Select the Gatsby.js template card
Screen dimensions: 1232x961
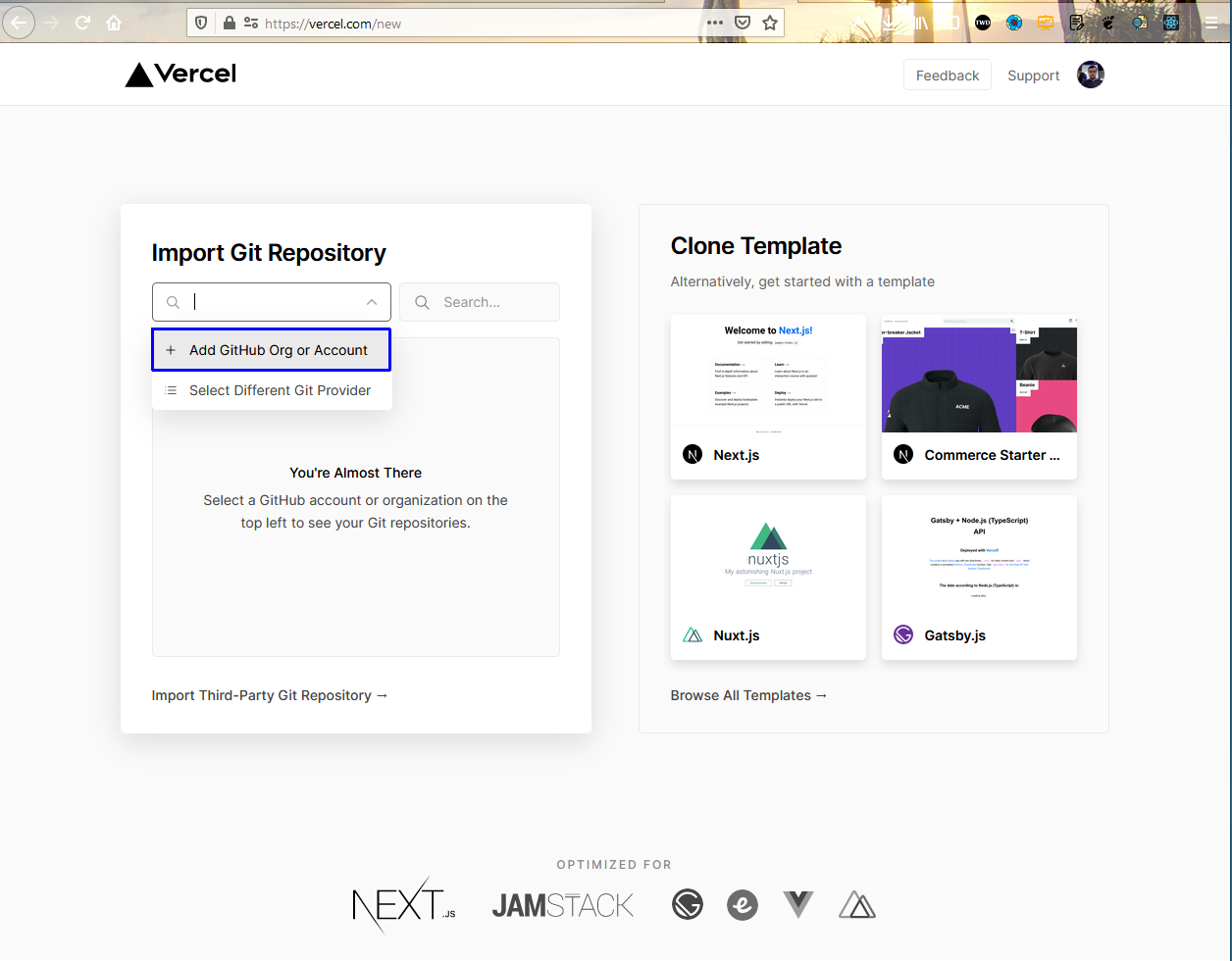point(979,578)
